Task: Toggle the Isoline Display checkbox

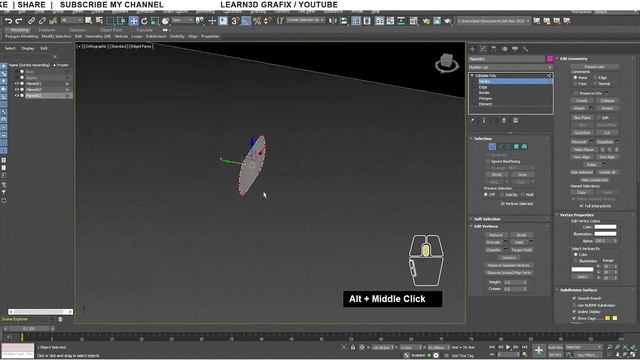Action: [574, 311]
